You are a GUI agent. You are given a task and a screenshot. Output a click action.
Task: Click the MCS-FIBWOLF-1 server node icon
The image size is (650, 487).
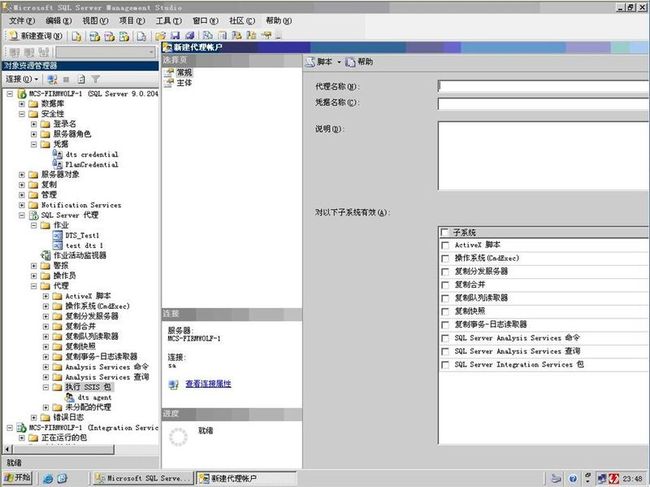[22, 94]
